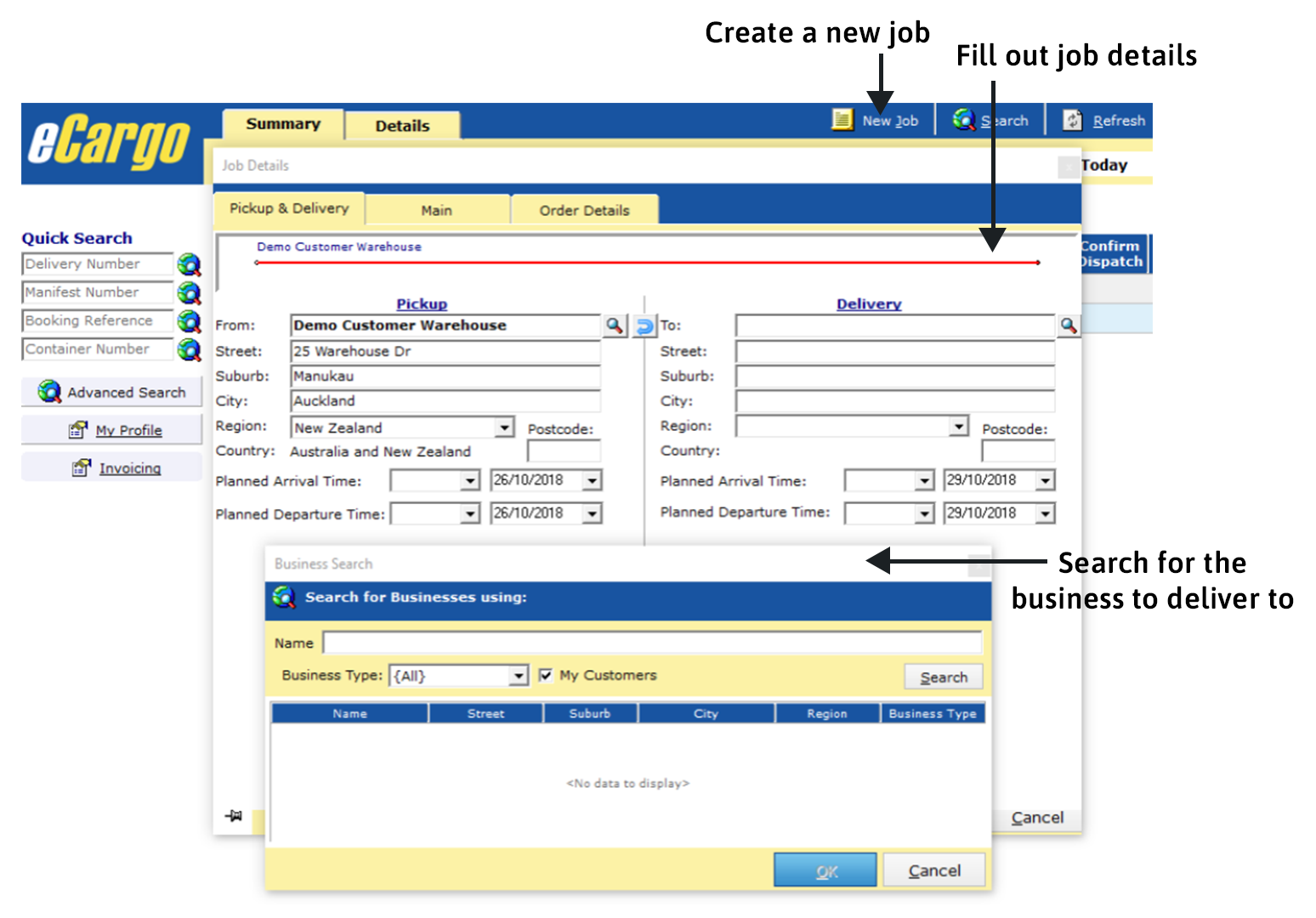Focus the Delivery Number field

(97, 264)
